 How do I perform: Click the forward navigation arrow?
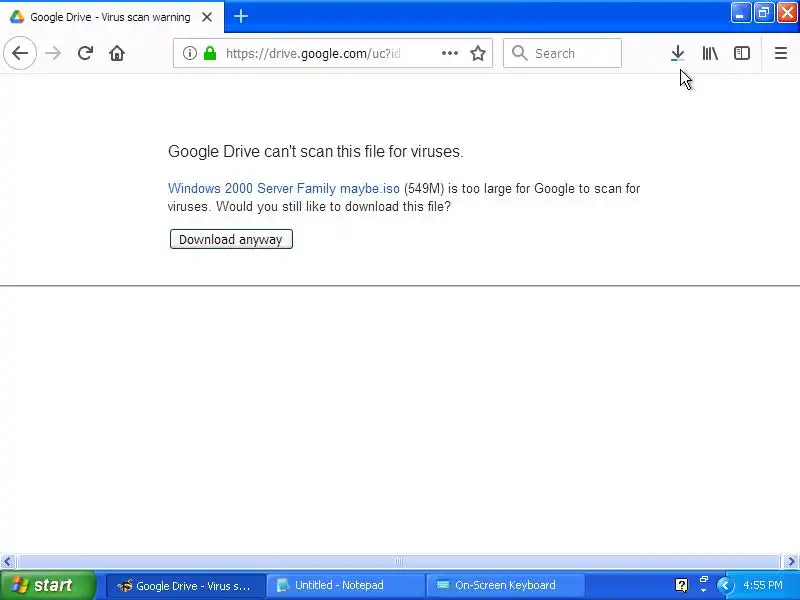pos(53,53)
